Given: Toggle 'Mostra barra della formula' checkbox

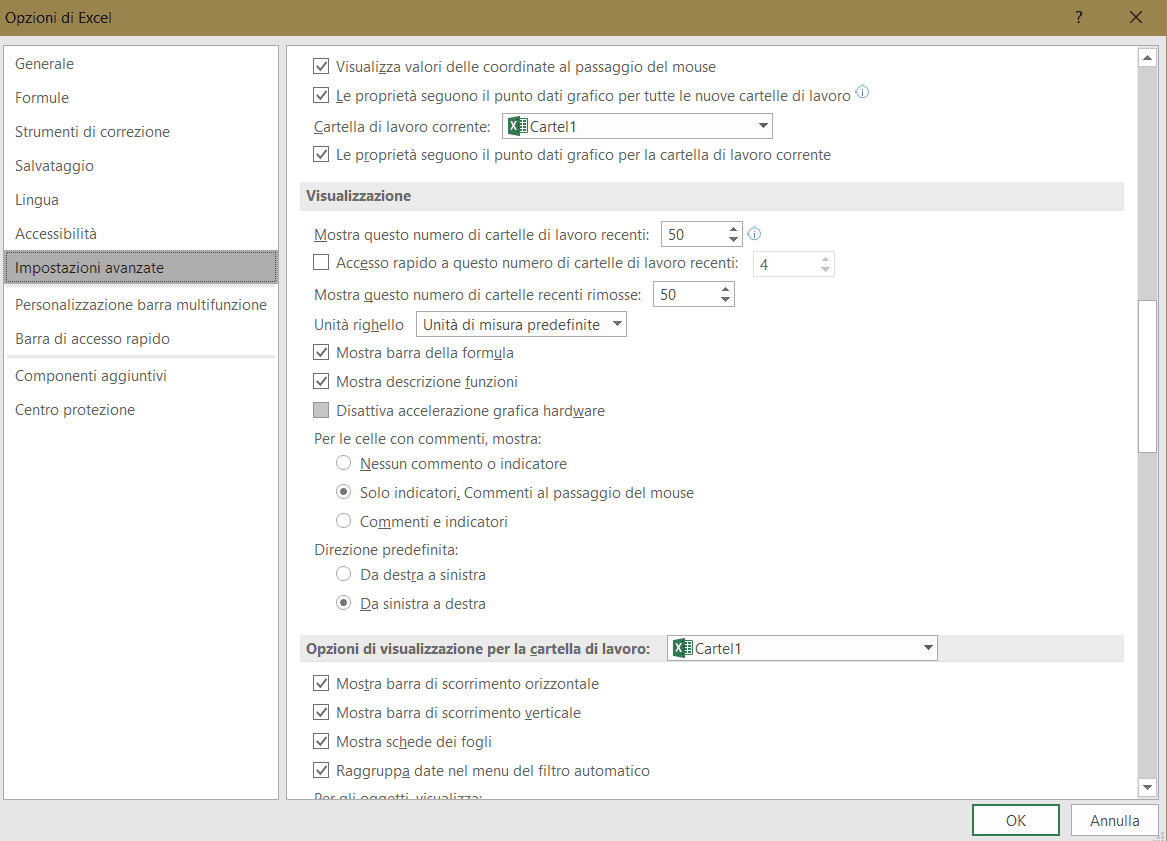Looking at the screenshot, I should click(321, 353).
